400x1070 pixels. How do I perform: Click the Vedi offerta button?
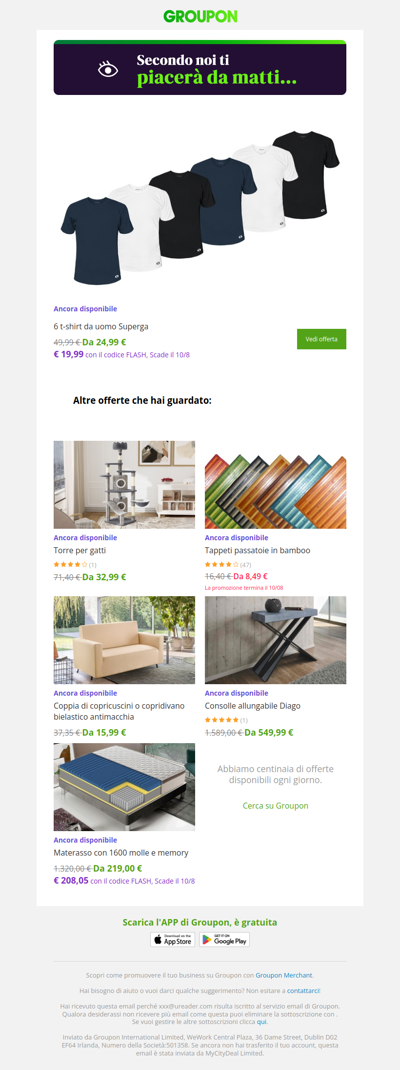point(322,339)
